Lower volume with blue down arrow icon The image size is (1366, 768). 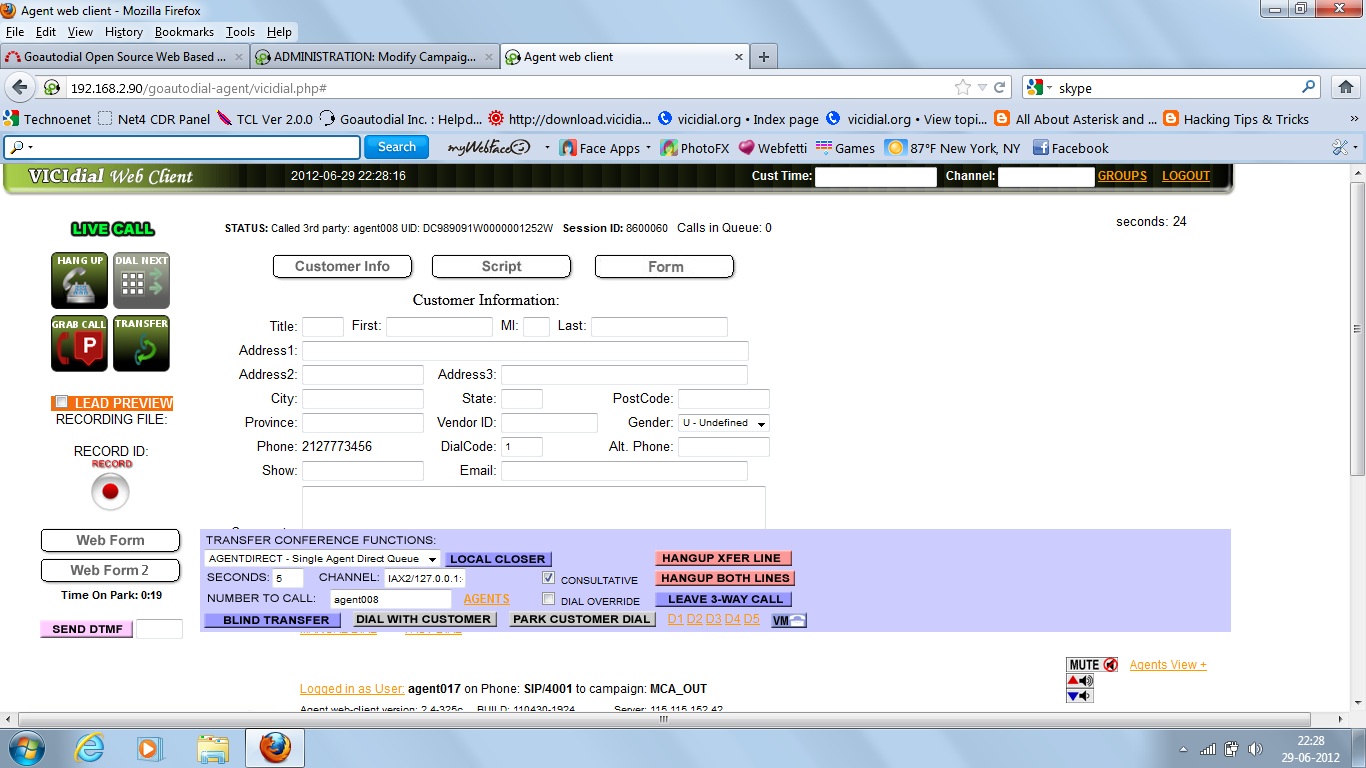pyautogui.click(x=1080, y=696)
